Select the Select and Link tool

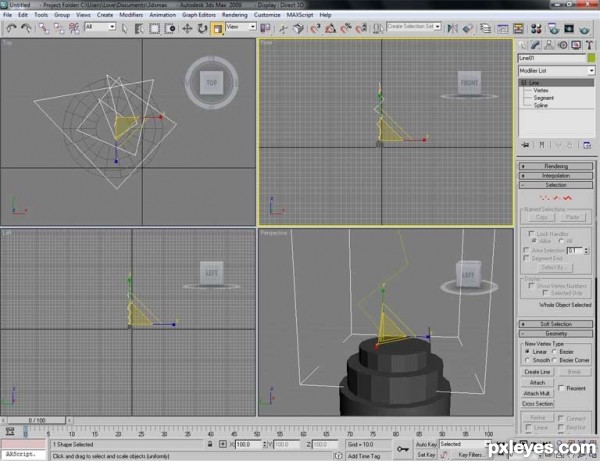(x=44, y=28)
